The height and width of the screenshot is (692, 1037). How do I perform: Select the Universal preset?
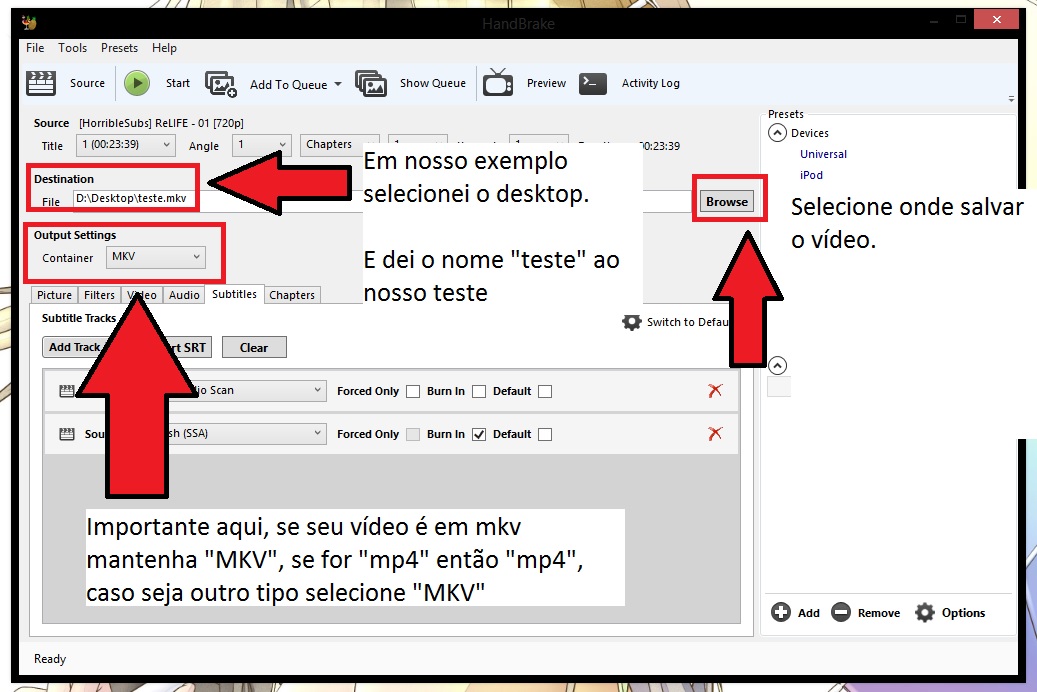pos(823,154)
